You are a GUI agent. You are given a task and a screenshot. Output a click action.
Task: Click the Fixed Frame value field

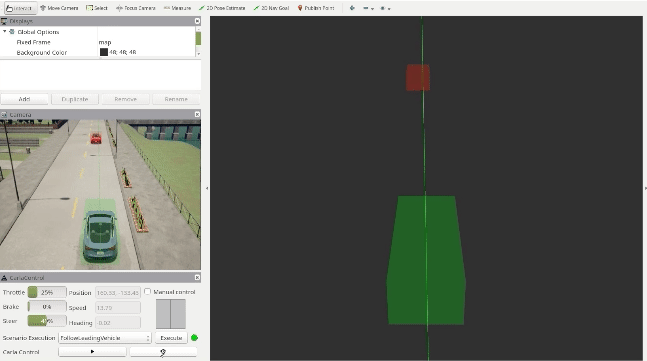tap(146, 42)
